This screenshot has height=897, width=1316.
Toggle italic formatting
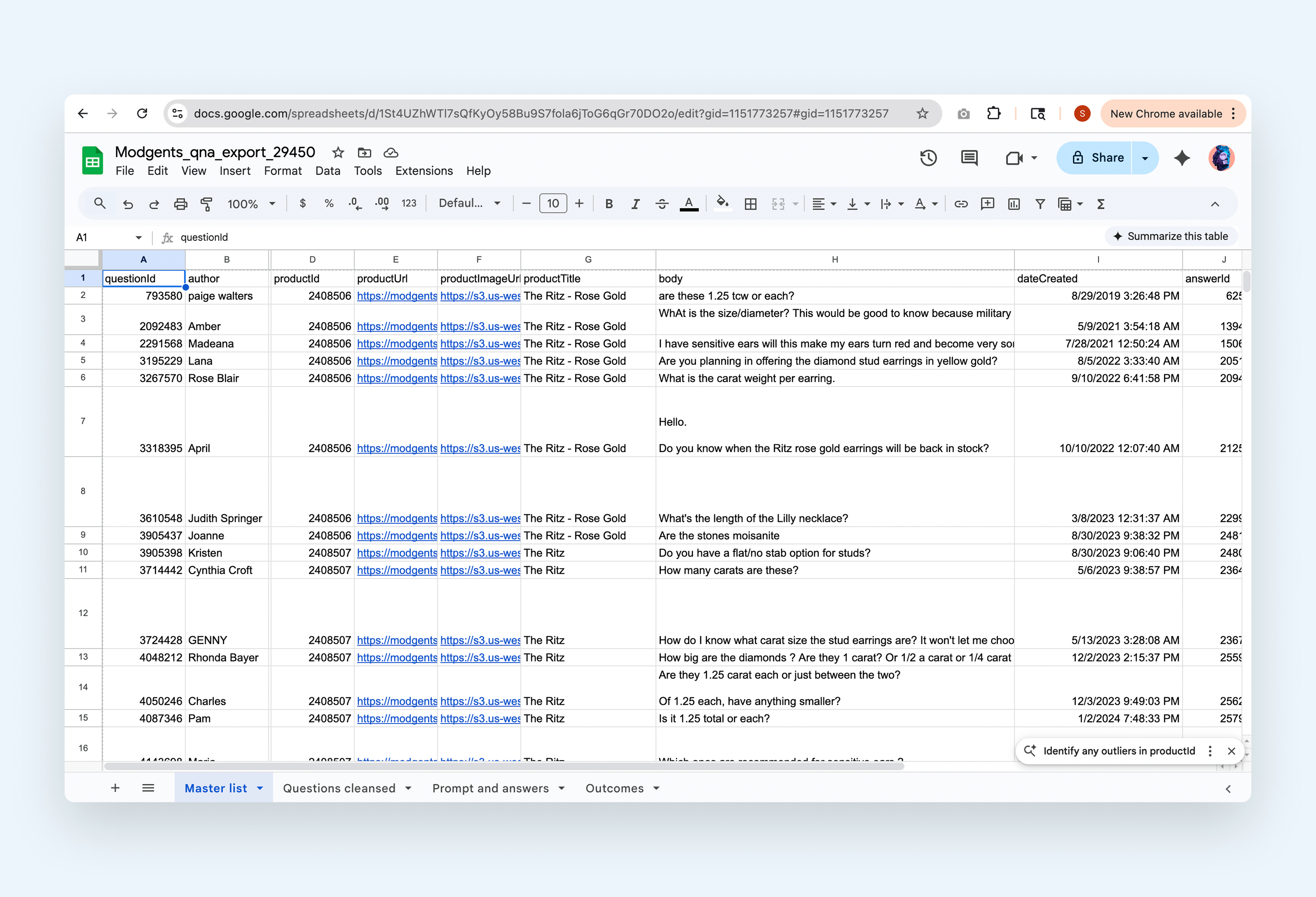point(635,204)
